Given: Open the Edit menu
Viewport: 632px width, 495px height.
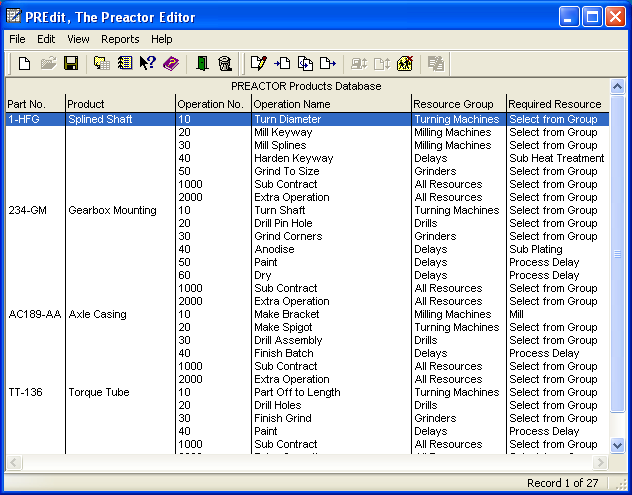Looking at the screenshot, I should pyautogui.click(x=46, y=39).
